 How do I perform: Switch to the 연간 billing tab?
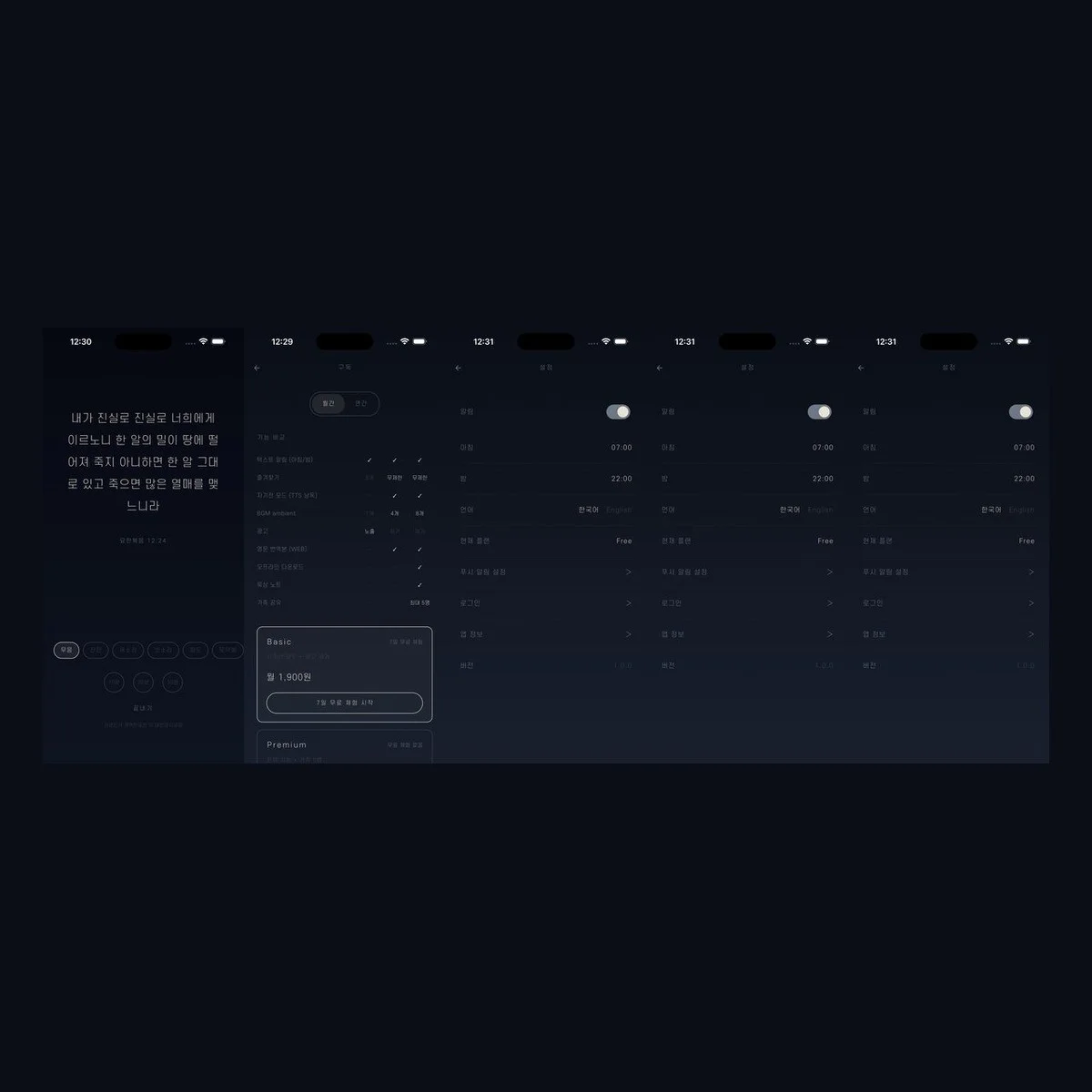coord(361,403)
